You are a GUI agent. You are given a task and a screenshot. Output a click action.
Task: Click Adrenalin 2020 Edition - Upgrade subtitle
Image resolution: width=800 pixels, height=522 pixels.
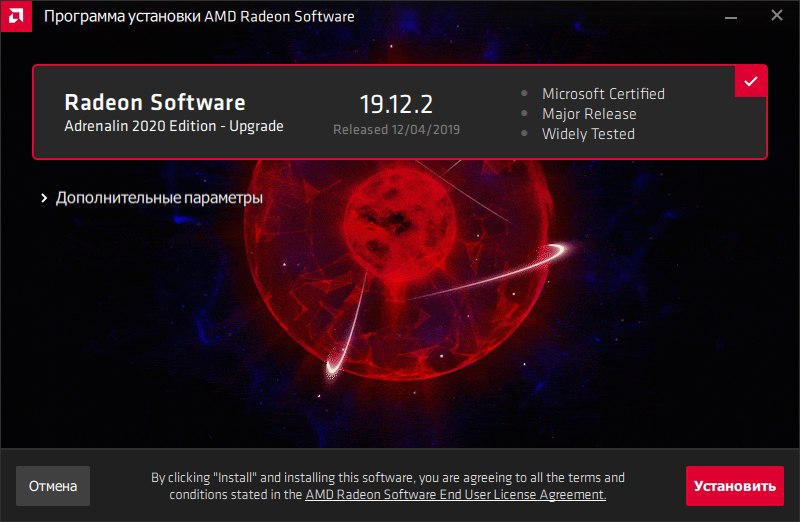pos(174,126)
